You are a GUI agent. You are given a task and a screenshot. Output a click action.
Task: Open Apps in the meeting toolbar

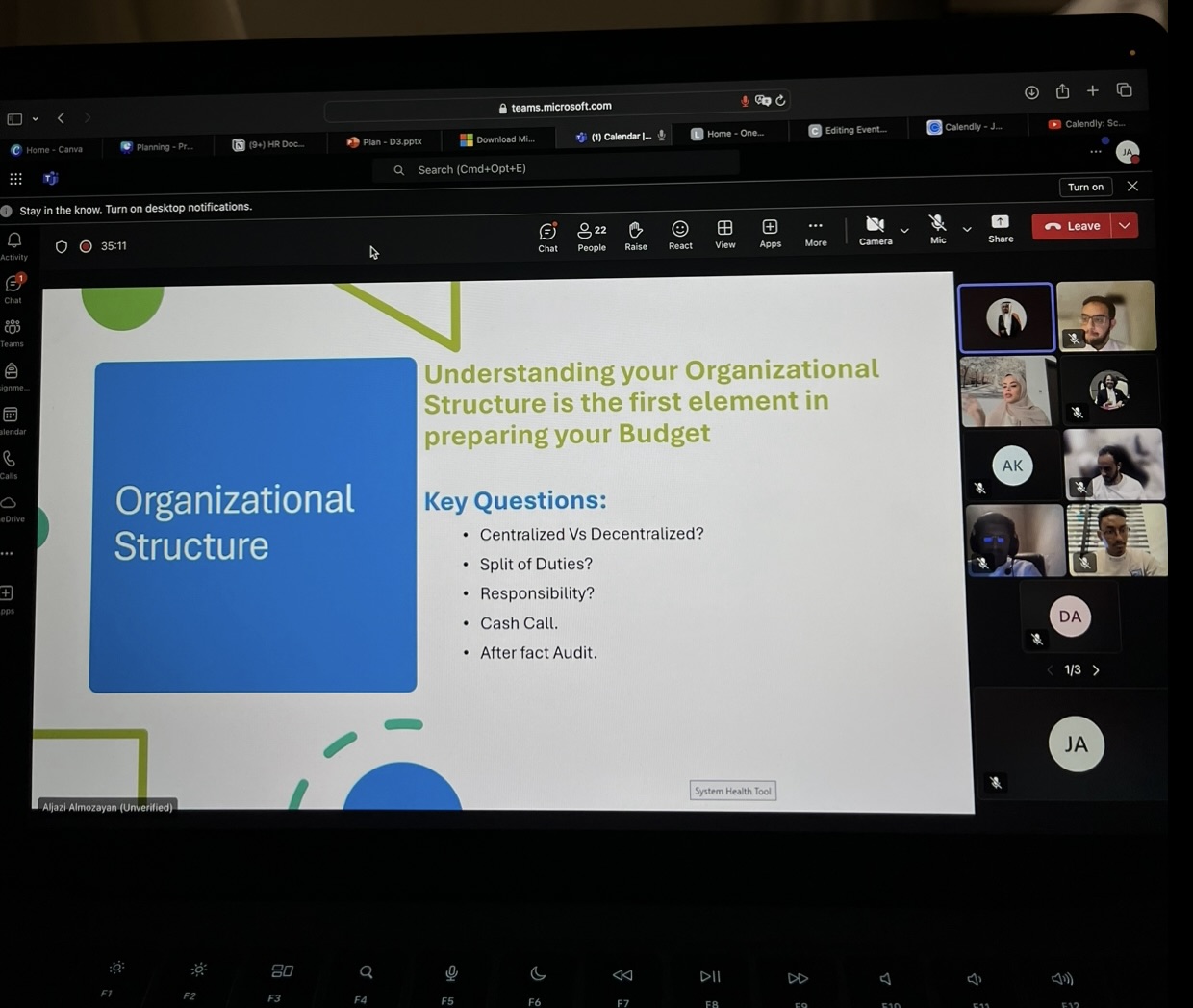pyautogui.click(x=770, y=233)
